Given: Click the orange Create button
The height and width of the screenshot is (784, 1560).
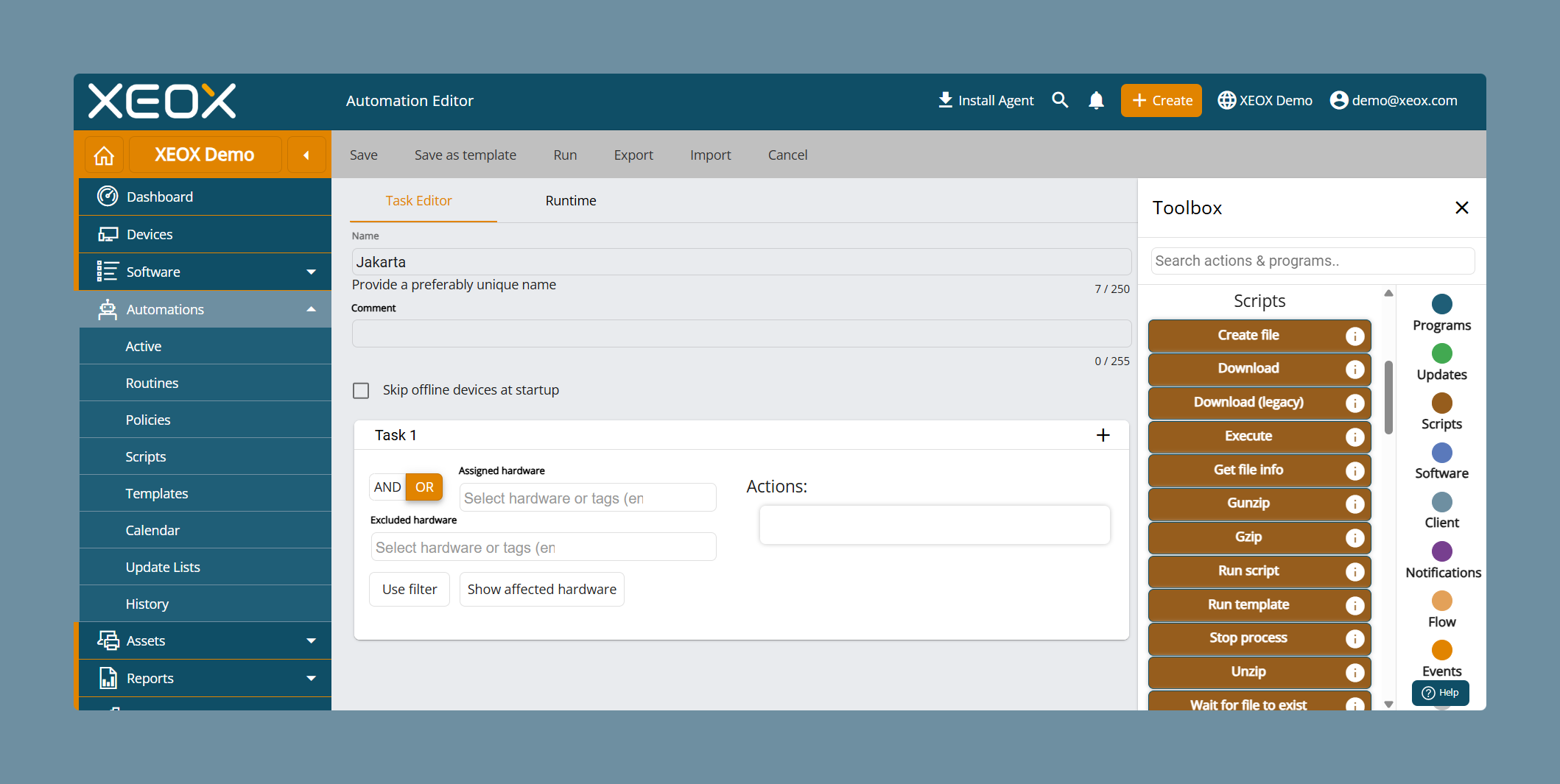Looking at the screenshot, I should point(1162,100).
